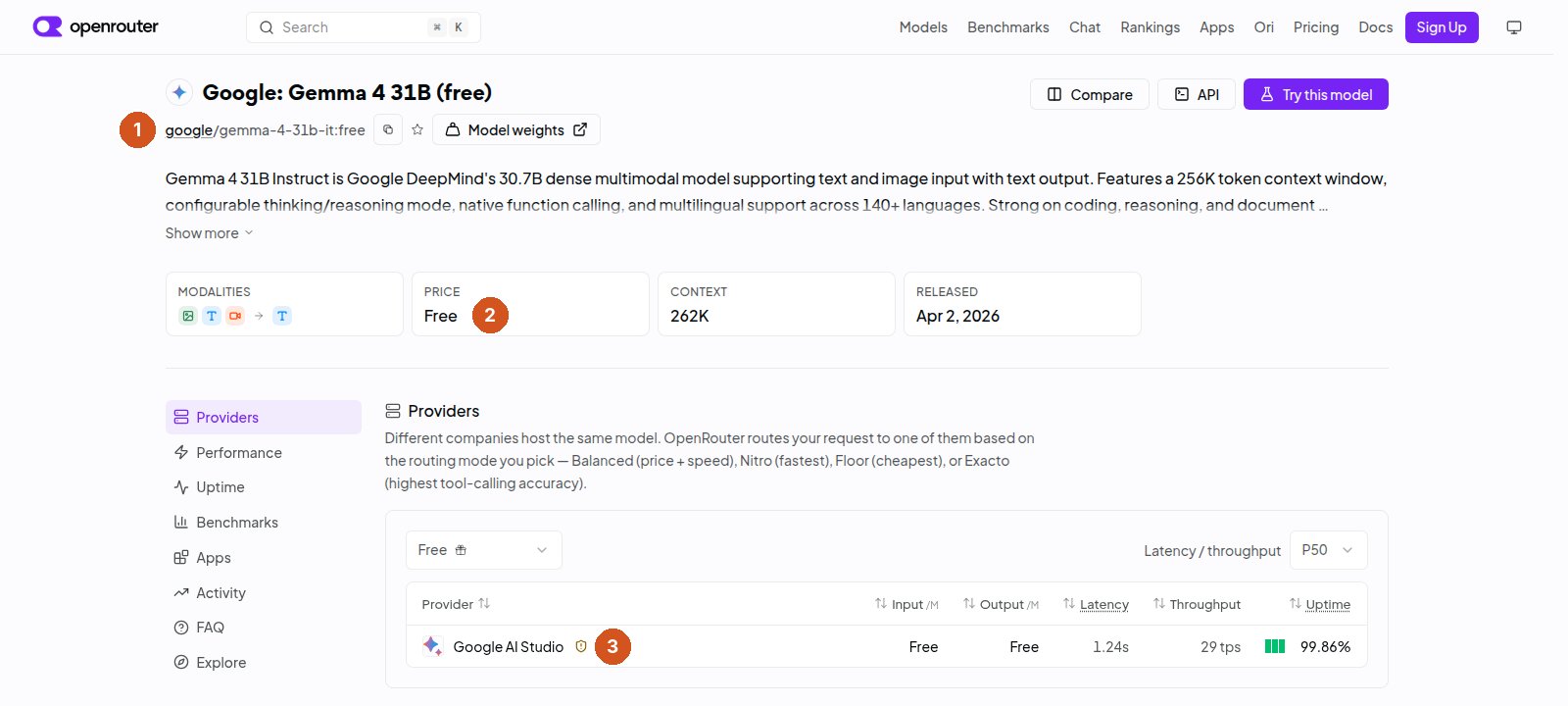This screenshot has height=706, width=1568.
Task: Select the Performance sidebar section
Action: [x=264, y=452]
